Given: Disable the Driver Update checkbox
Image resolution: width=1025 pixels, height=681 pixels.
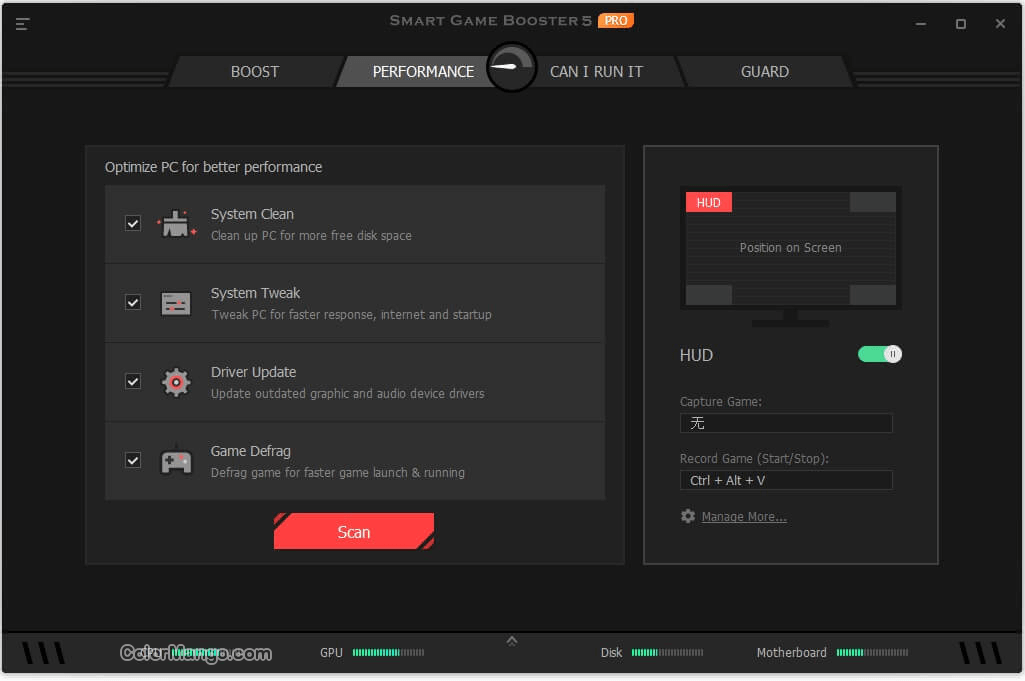Looking at the screenshot, I should tap(132, 381).
